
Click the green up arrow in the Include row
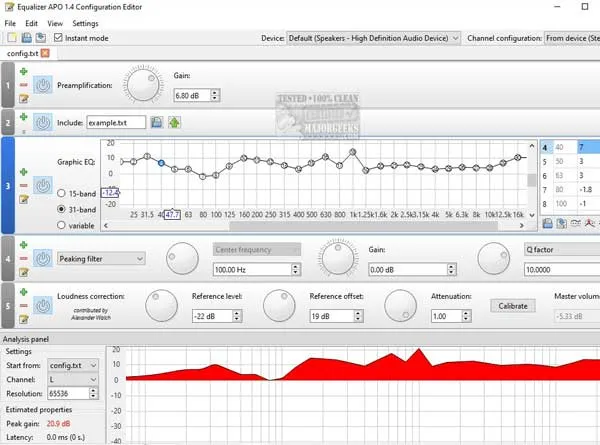[174, 122]
